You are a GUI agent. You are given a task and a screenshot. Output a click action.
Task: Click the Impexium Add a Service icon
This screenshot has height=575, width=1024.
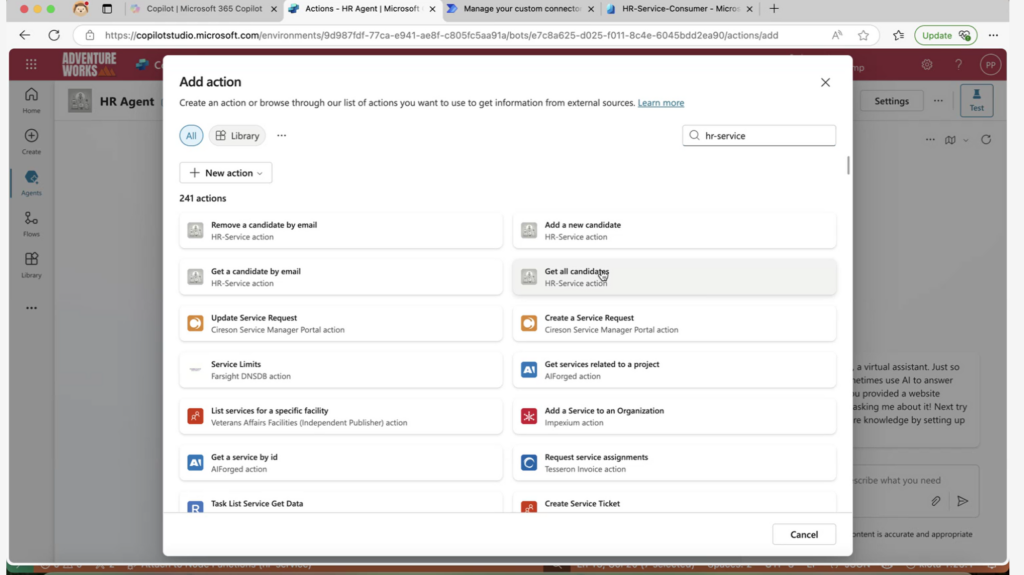pyautogui.click(x=529, y=416)
